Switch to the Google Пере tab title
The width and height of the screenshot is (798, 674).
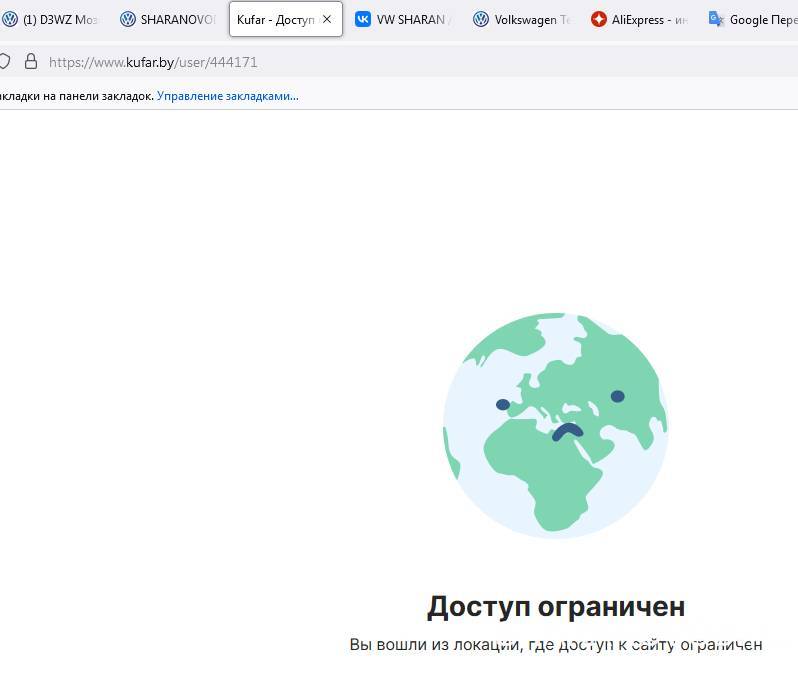(x=762, y=19)
